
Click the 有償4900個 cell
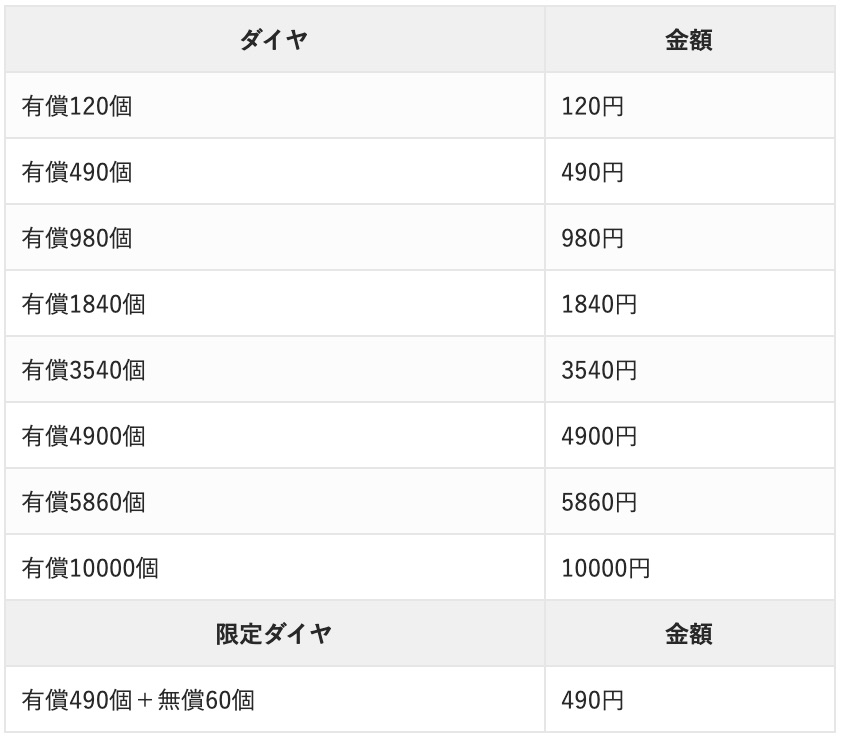83,436
